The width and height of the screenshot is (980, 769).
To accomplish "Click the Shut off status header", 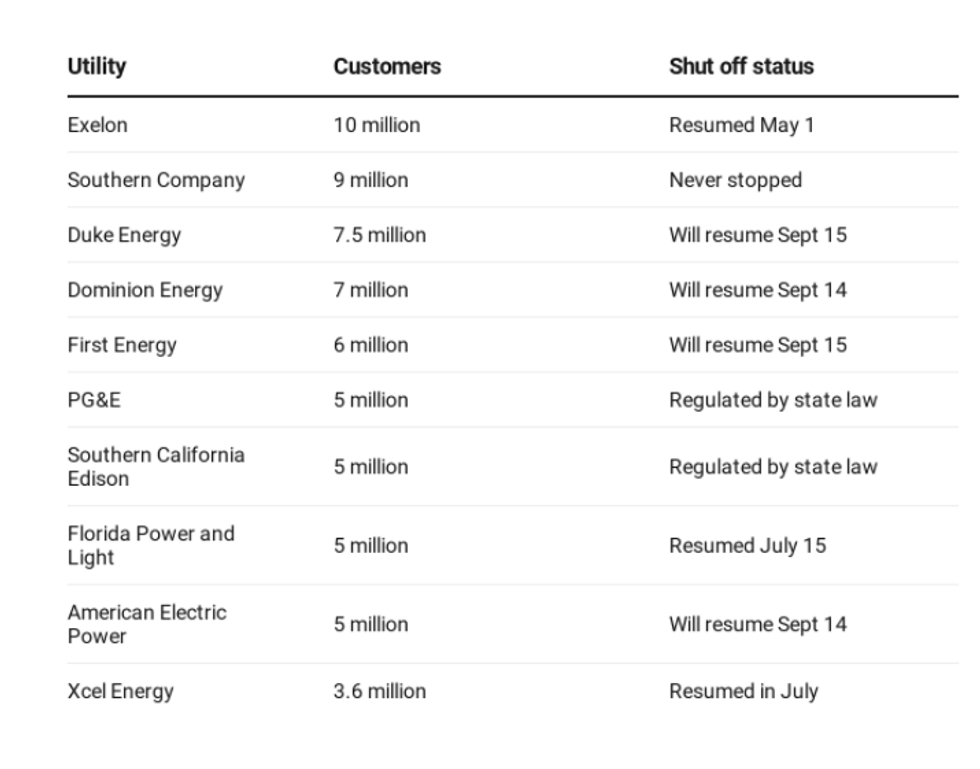I will pos(741,67).
